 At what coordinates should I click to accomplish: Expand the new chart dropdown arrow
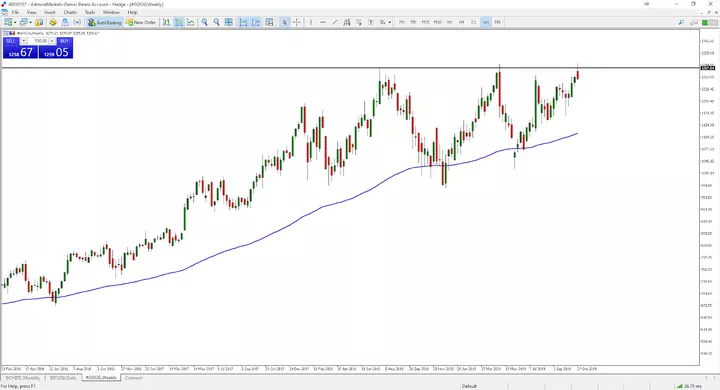(x=15, y=22)
